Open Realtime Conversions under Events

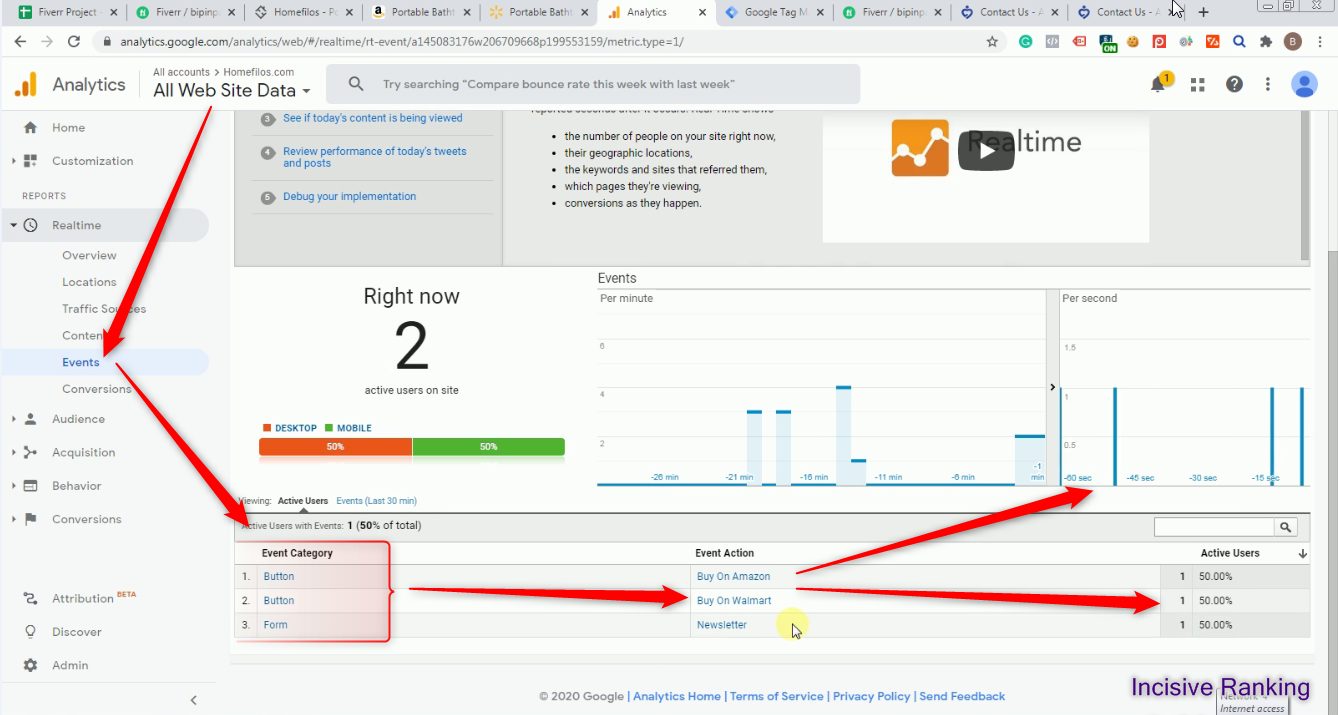(97, 389)
